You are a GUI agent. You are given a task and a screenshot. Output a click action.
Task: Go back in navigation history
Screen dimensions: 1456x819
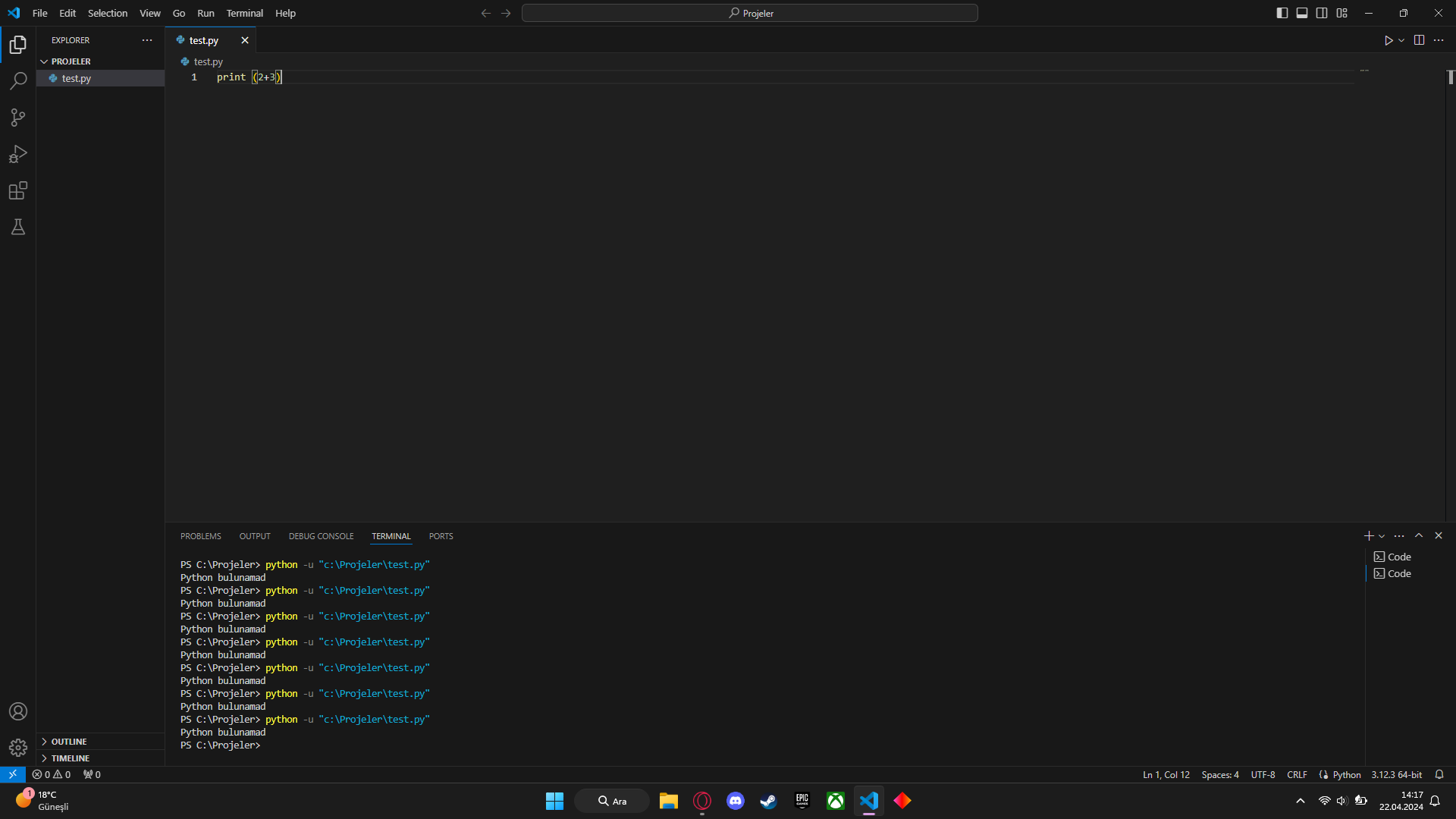point(486,13)
